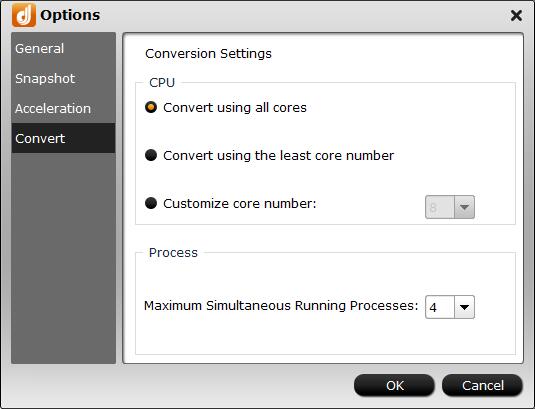Screen dimensions: 535x409
Task: Click the Options title text
Action: pos(70,15)
